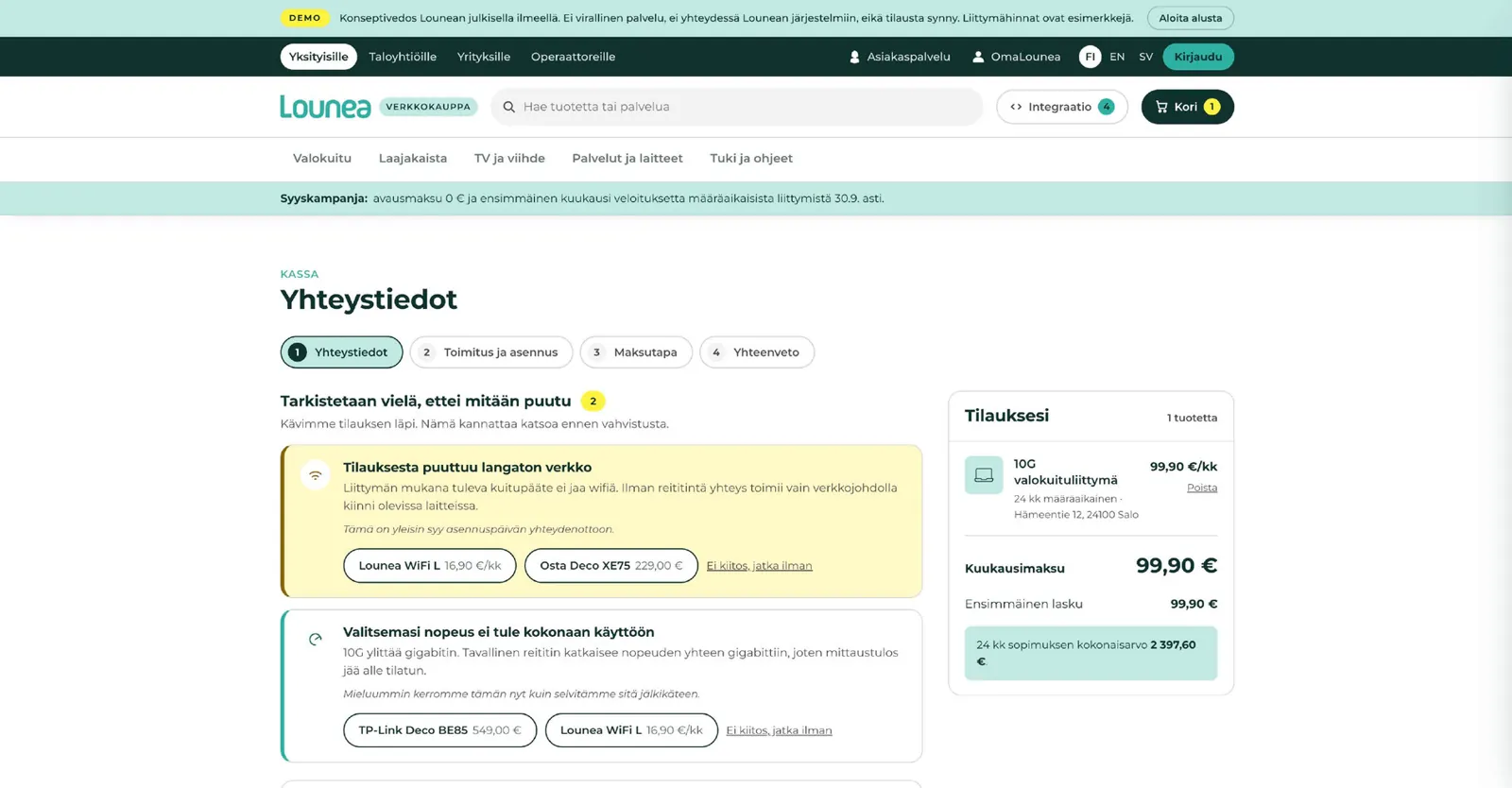
Task: Add Lounea WiFi L in speed warning card
Action: coord(631,730)
